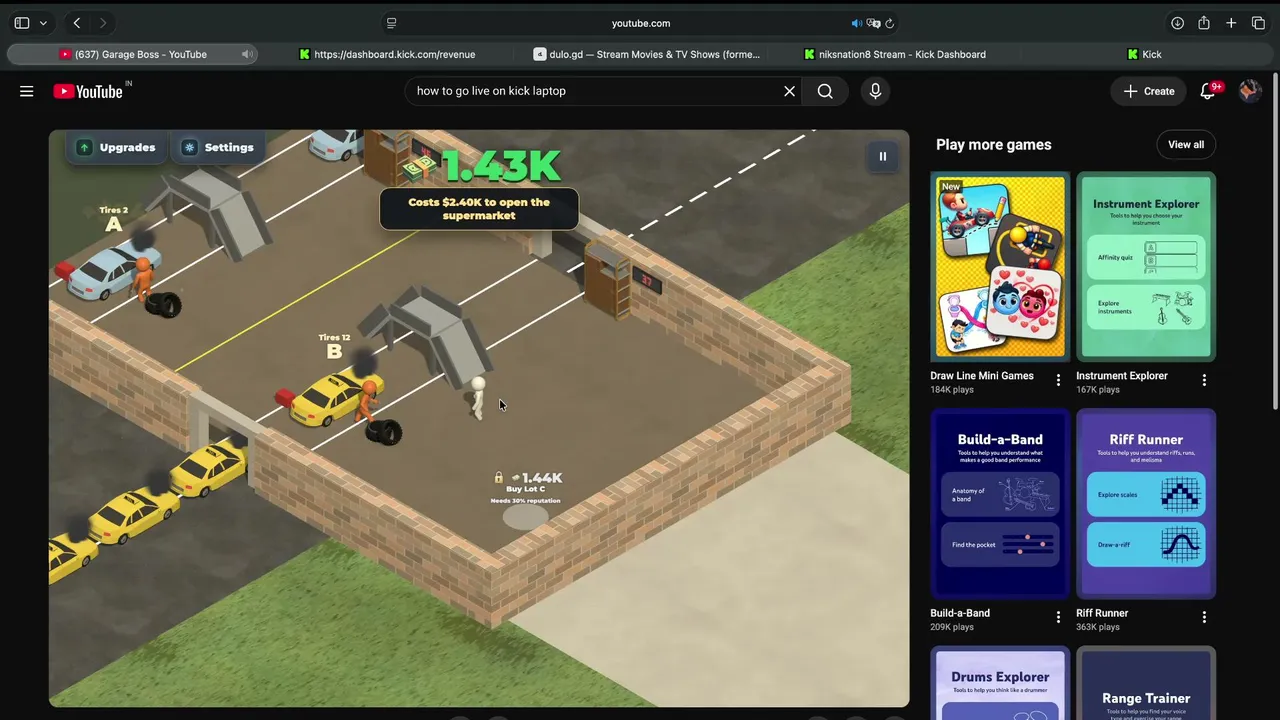Open the Draw Line Mini Games thumbnail
This screenshot has height=720, width=1280.
pyautogui.click(x=1000, y=266)
